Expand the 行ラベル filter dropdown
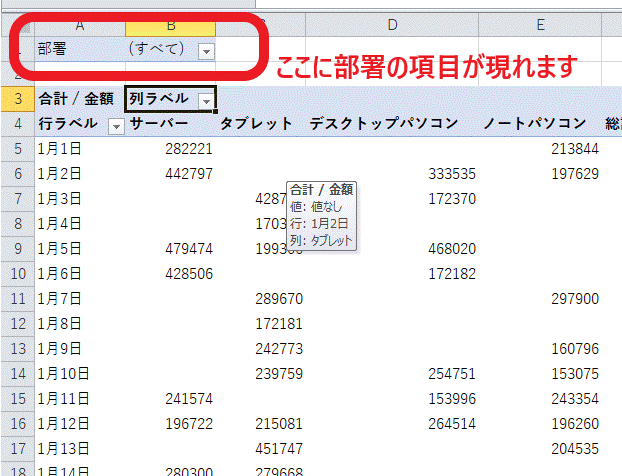This screenshot has height=476, width=622. tap(115, 125)
